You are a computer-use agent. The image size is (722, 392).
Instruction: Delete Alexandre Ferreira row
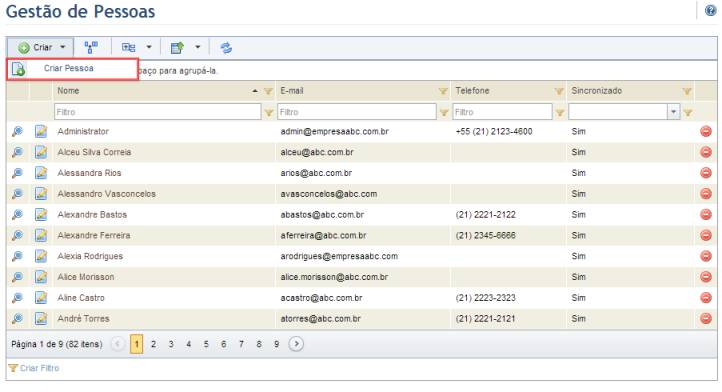pyautogui.click(x=706, y=235)
